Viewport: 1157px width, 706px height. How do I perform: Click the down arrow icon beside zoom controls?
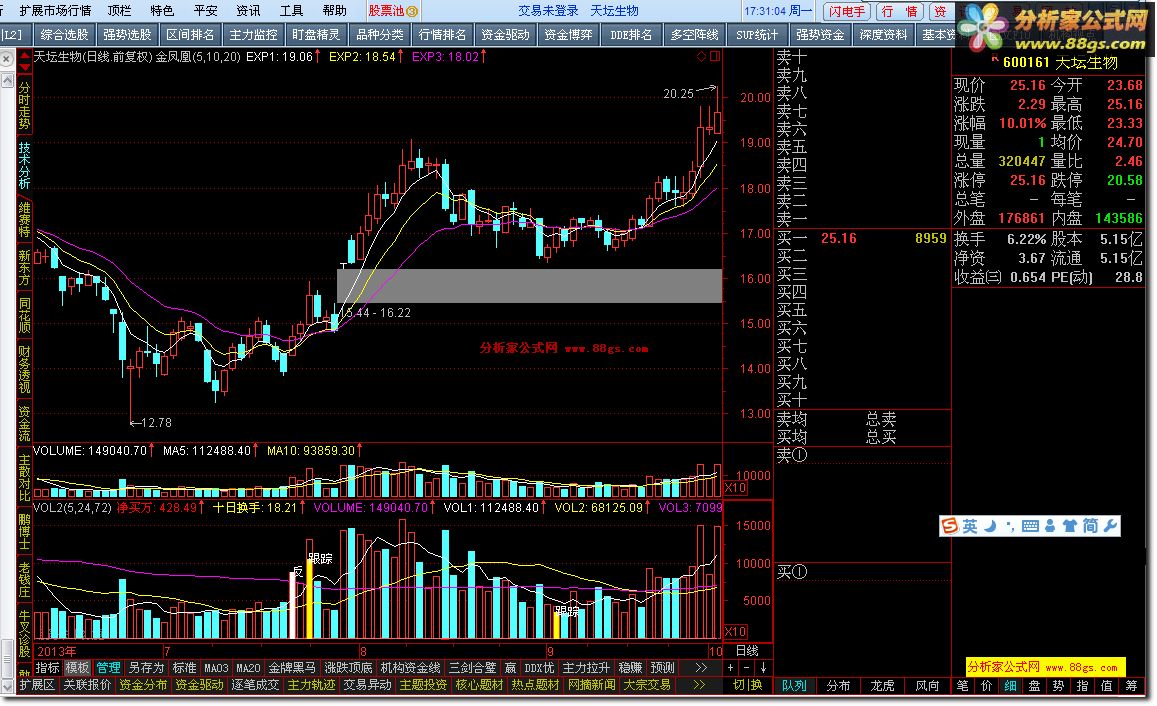pos(763,667)
